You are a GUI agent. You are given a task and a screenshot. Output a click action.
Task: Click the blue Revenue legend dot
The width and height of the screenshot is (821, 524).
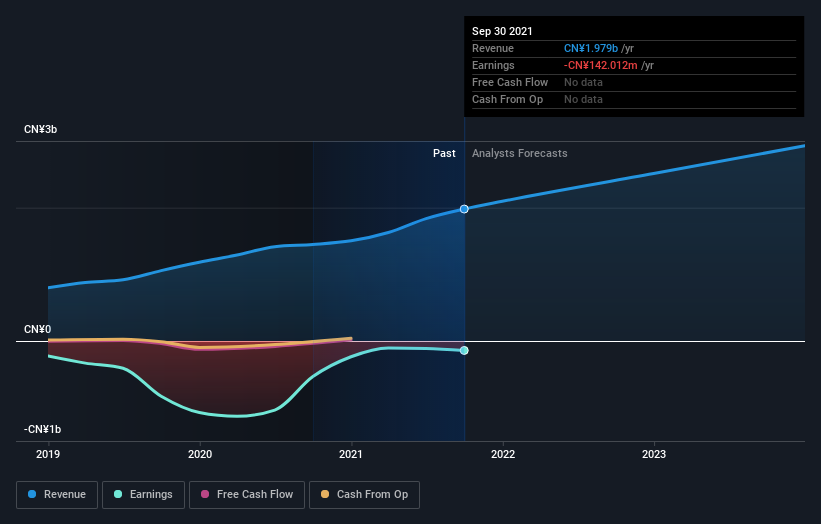[x=32, y=494]
